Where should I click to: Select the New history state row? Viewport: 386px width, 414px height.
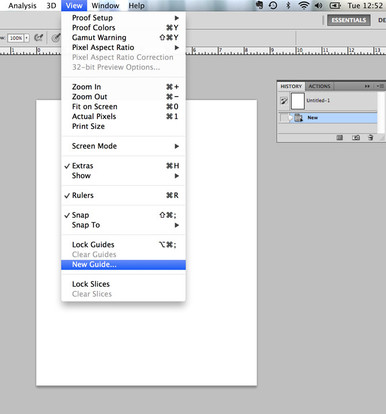pos(328,118)
